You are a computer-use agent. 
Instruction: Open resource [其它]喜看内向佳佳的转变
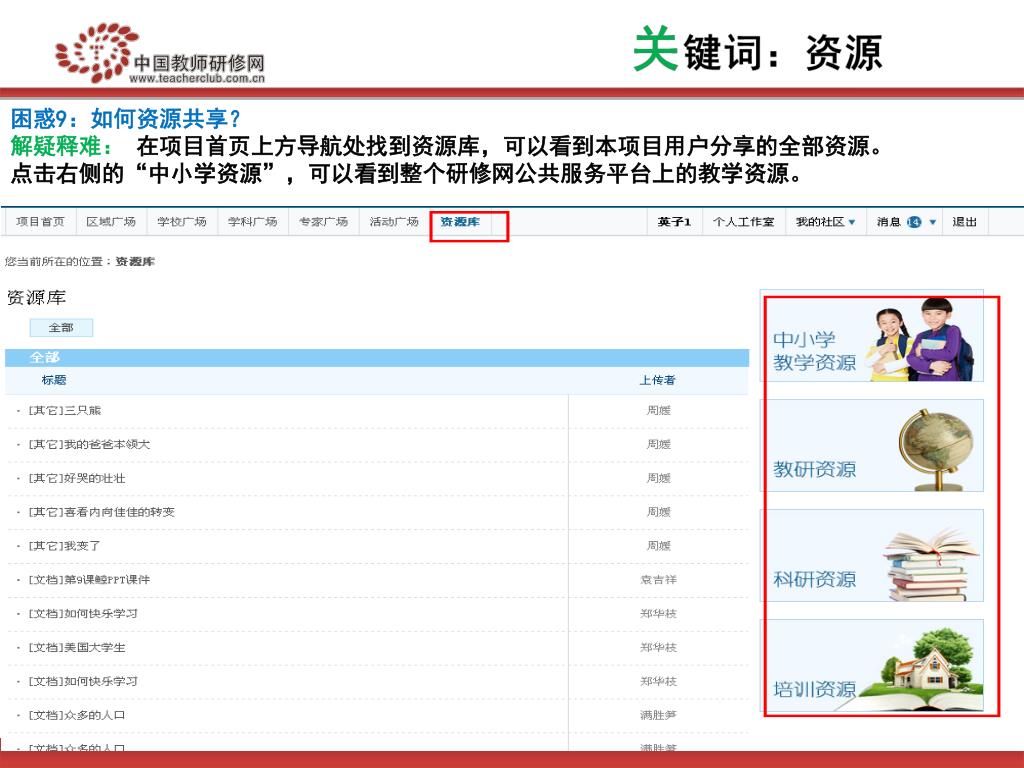102,513
